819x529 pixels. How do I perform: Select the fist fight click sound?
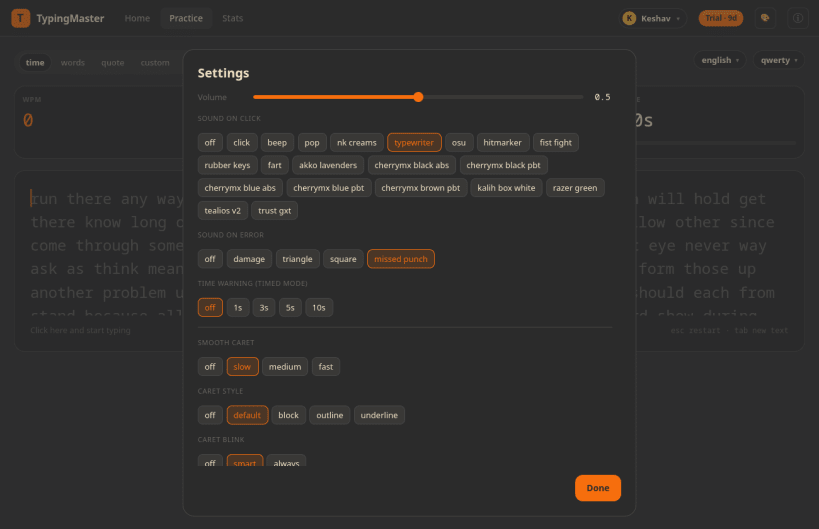[556, 143]
